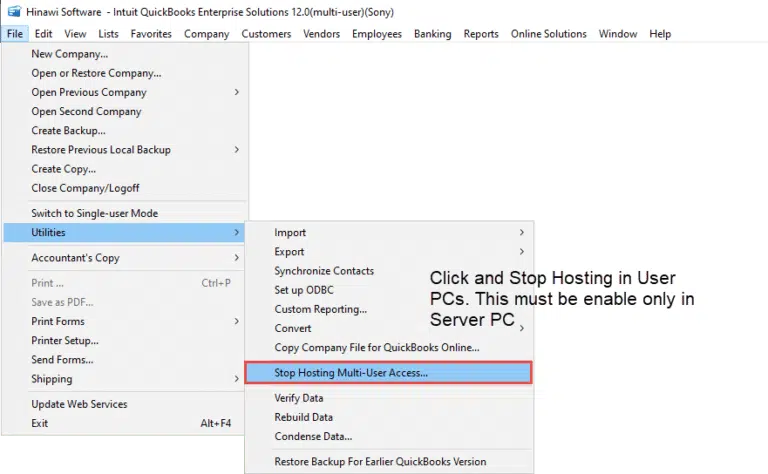Expand the Convert submenu
This screenshot has height=474, width=768.
point(389,328)
